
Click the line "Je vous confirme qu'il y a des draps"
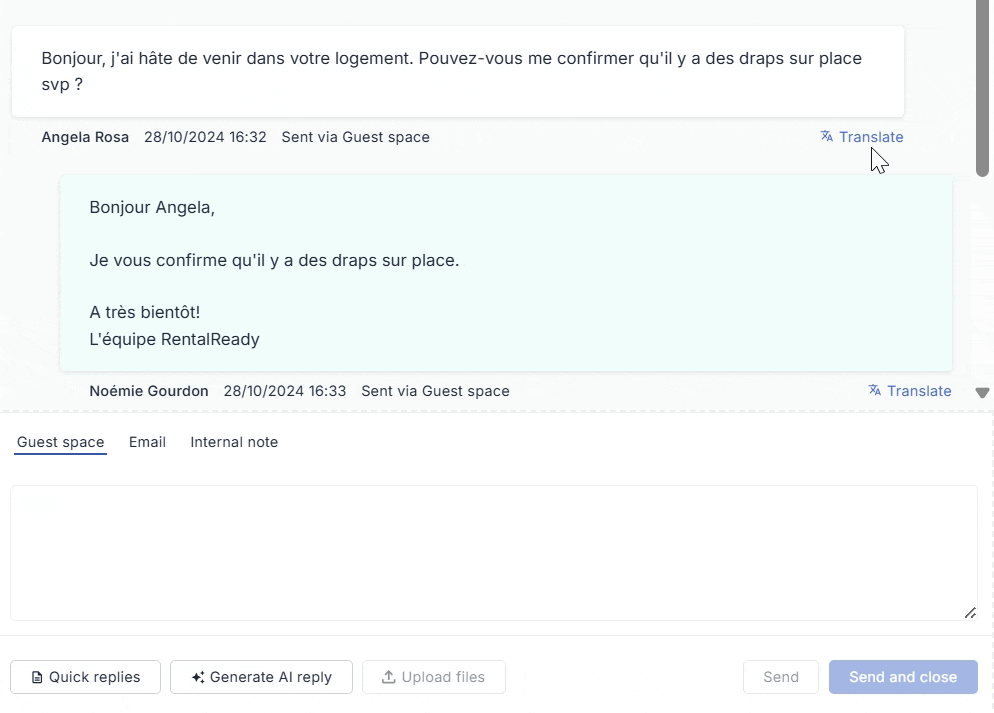(x=274, y=260)
